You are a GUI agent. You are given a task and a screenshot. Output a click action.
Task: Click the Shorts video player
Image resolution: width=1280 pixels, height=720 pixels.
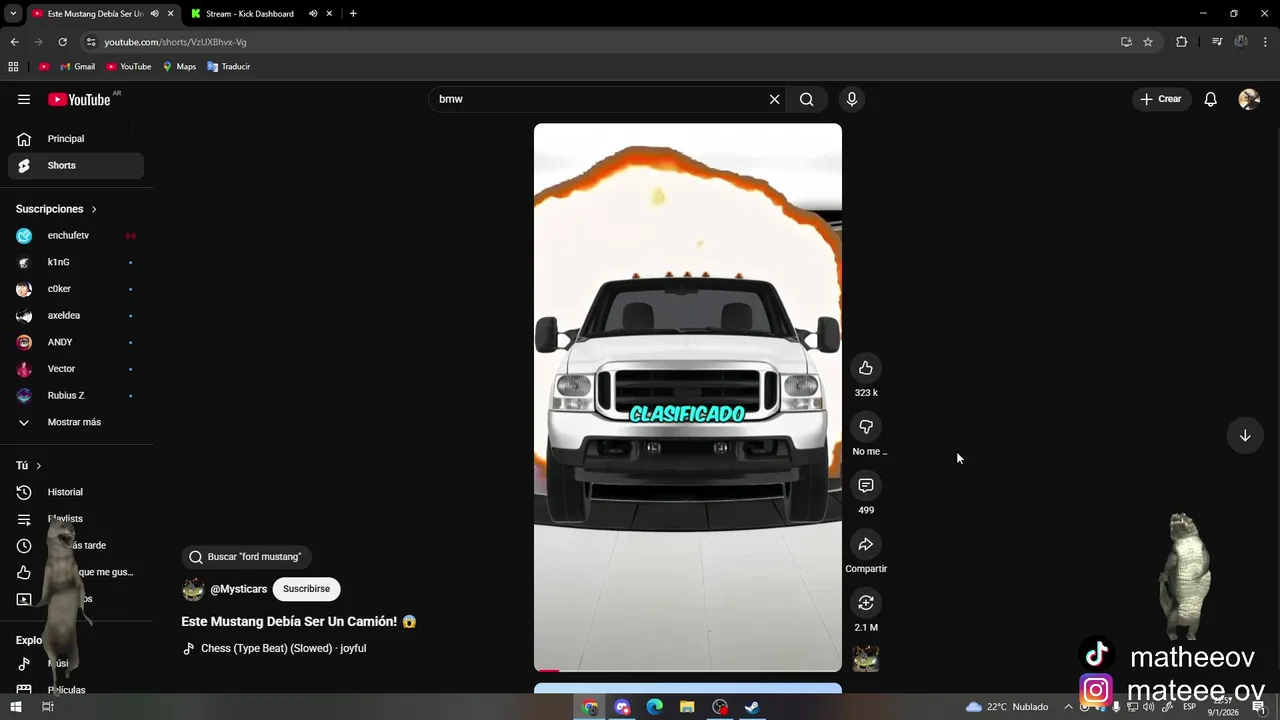point(688,397)
